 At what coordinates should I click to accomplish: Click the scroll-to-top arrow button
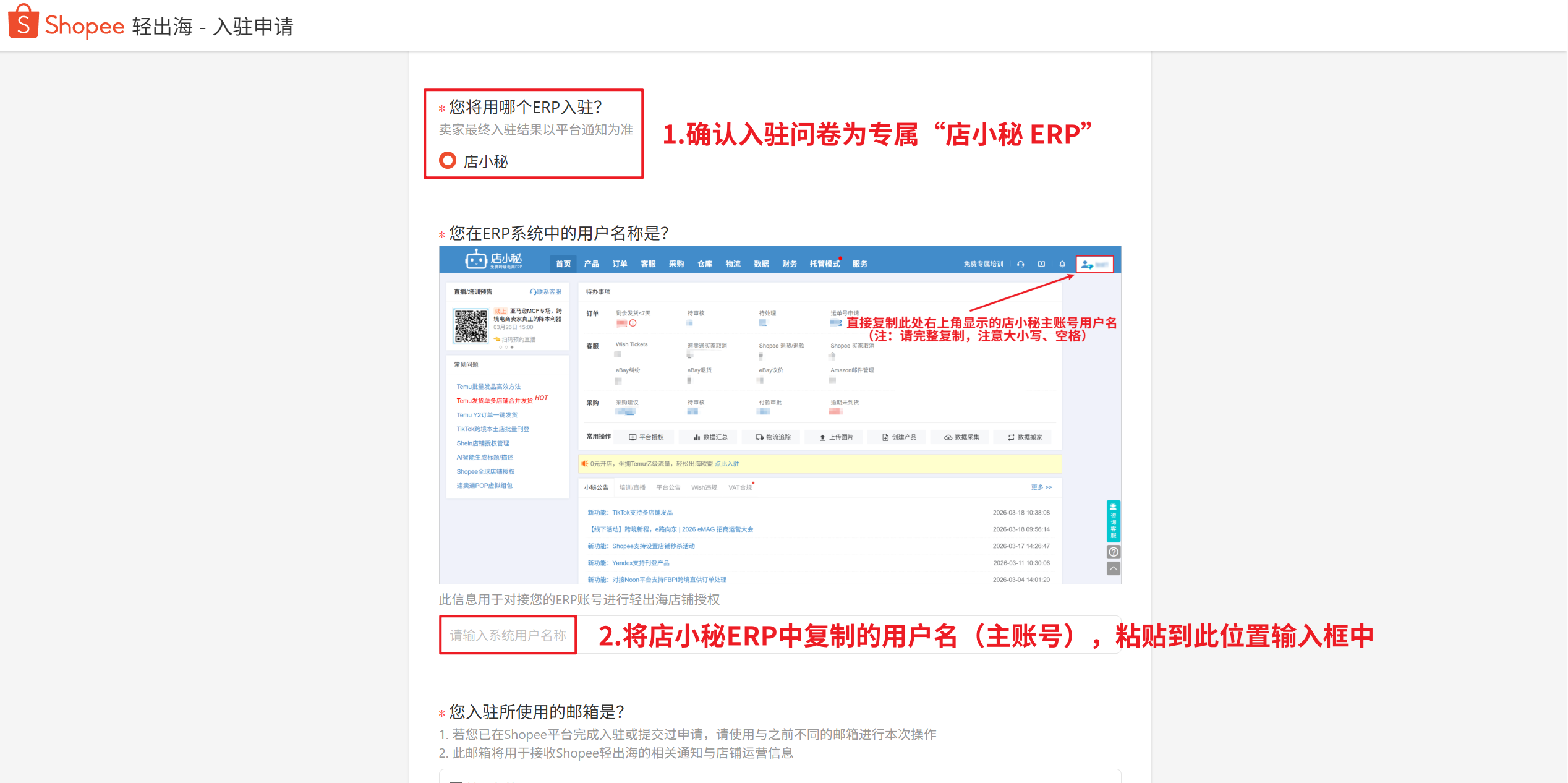coord(1113,568)
